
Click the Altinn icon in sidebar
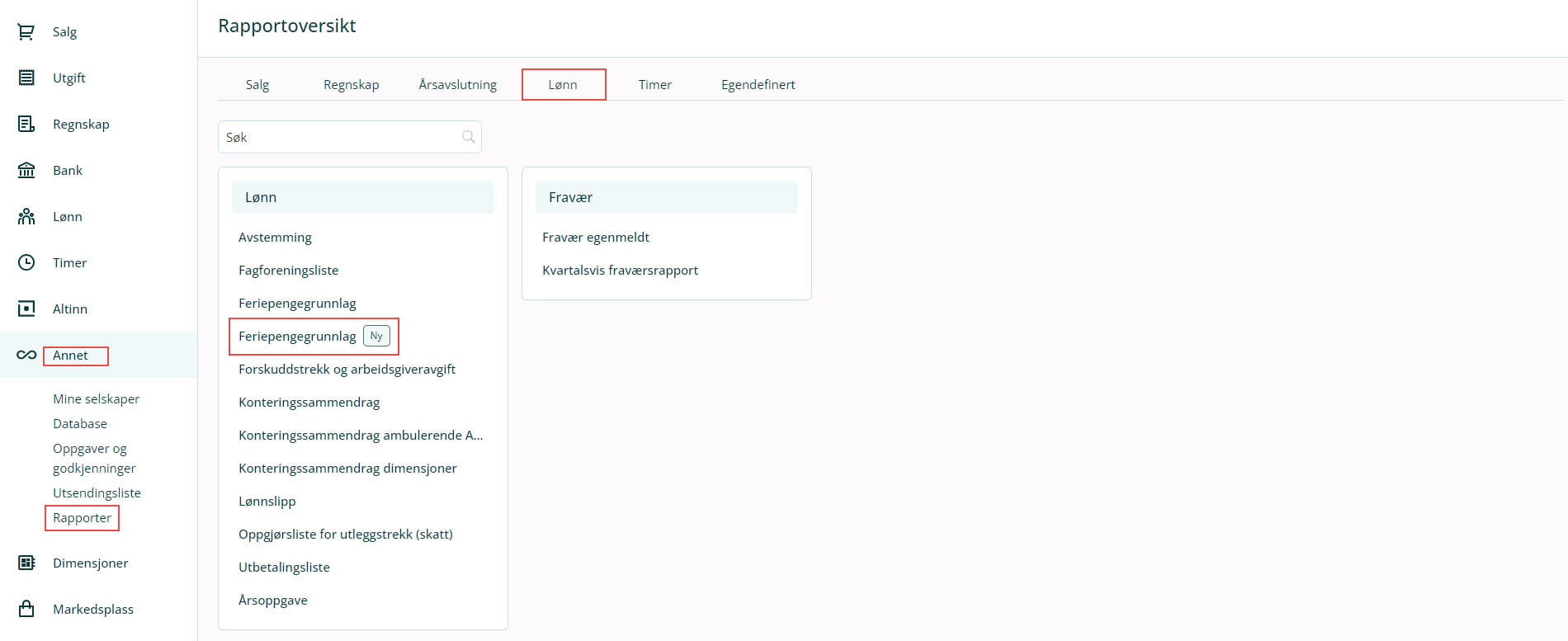tap(26, 309)
